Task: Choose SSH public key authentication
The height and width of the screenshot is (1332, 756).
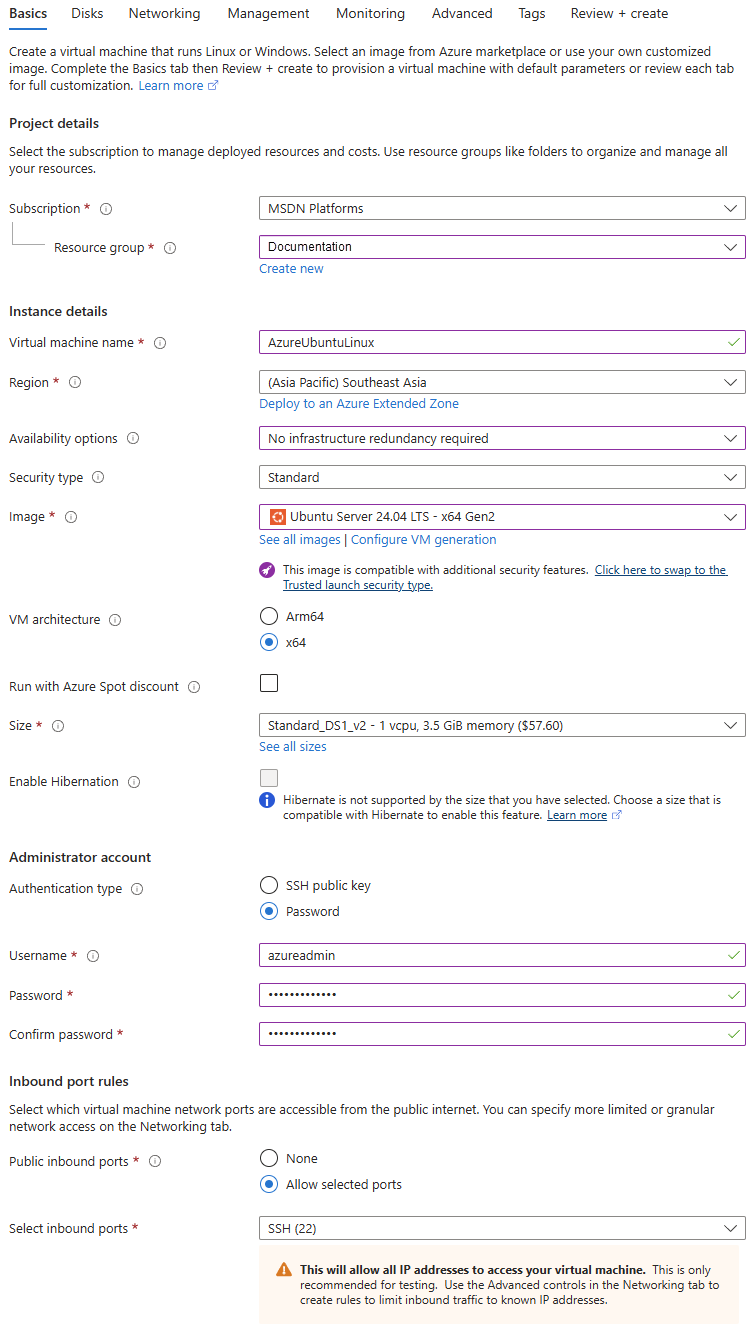Action: (269, 885)
